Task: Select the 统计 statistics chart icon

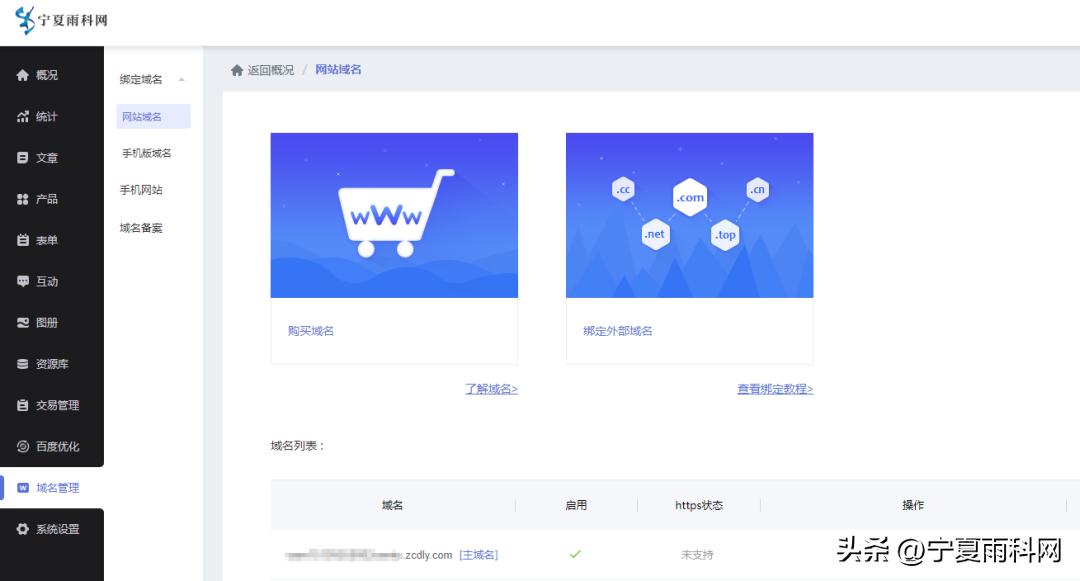Action: click(x=24, y=115)
